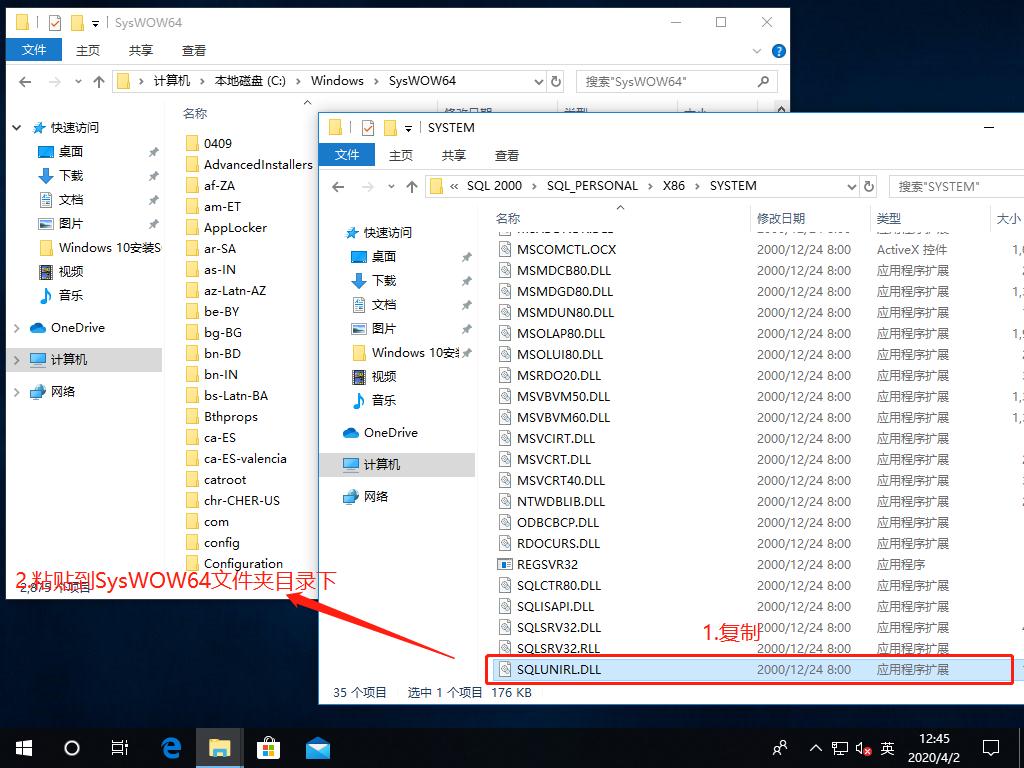This screenshot has height=768, width=1024.
Task: Refresh the SYSTEM folder with the refresh icon
Action: pos(869,186)
